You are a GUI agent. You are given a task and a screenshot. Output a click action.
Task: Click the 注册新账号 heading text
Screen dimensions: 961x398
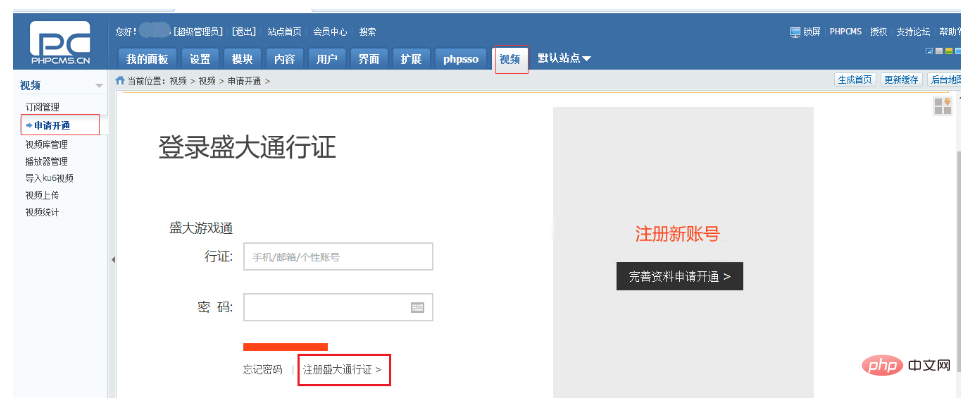(x=677, y=234)
